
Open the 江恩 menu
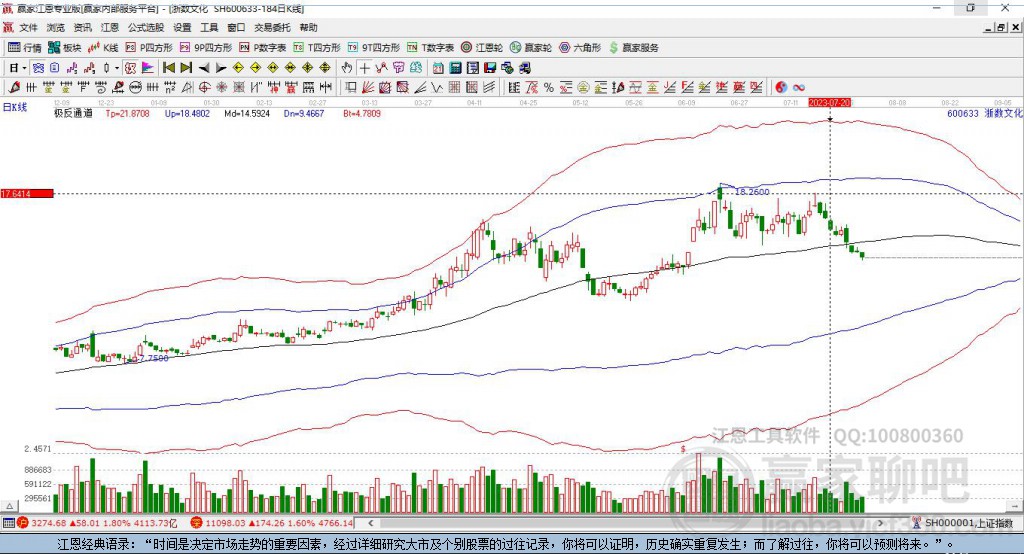pos(110,27)
